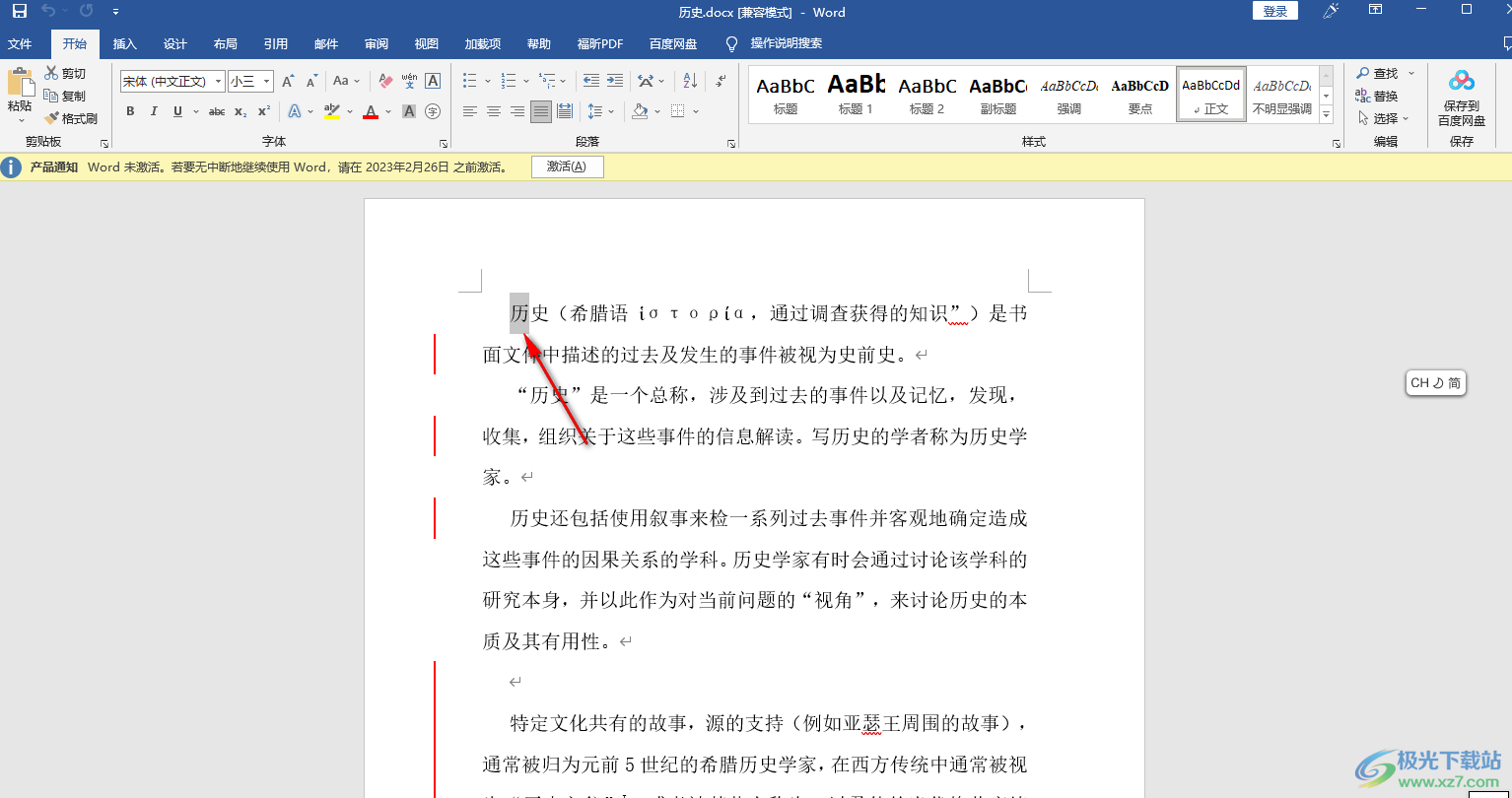Viewport: 1512px width, 798px height.
Task: Apply the 副标题 subtitle style
Action: coord(997,95)
